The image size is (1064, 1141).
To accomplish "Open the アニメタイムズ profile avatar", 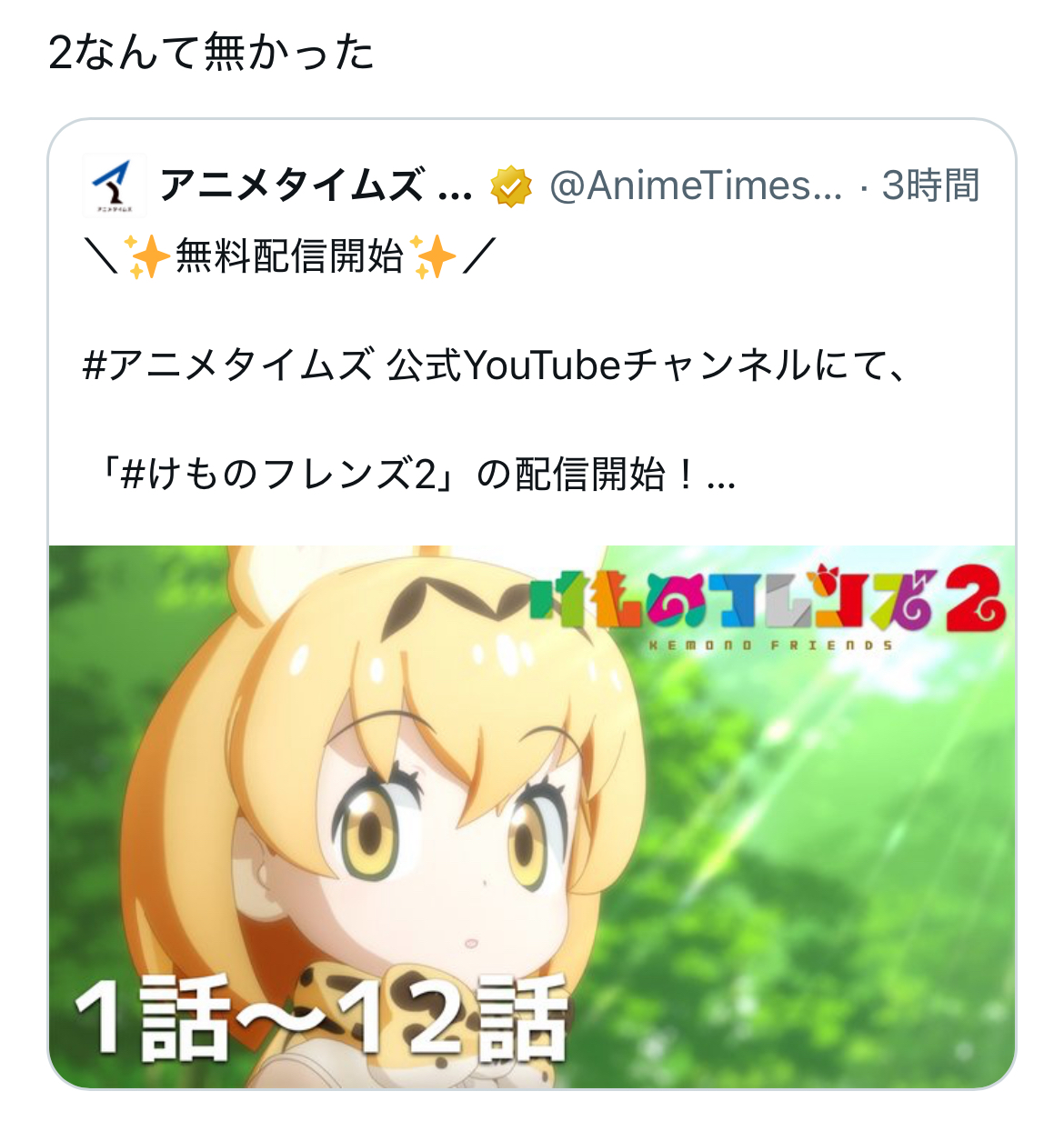I will click(115, 185).
